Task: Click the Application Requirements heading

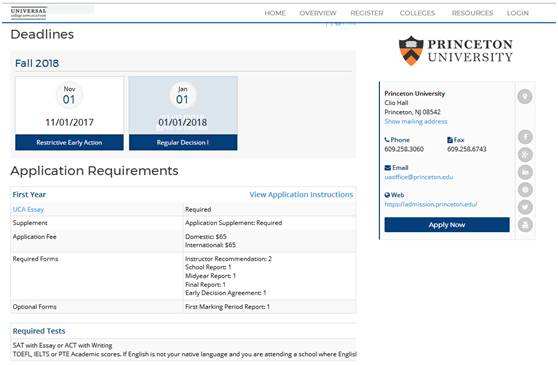Action: (94, 171)
